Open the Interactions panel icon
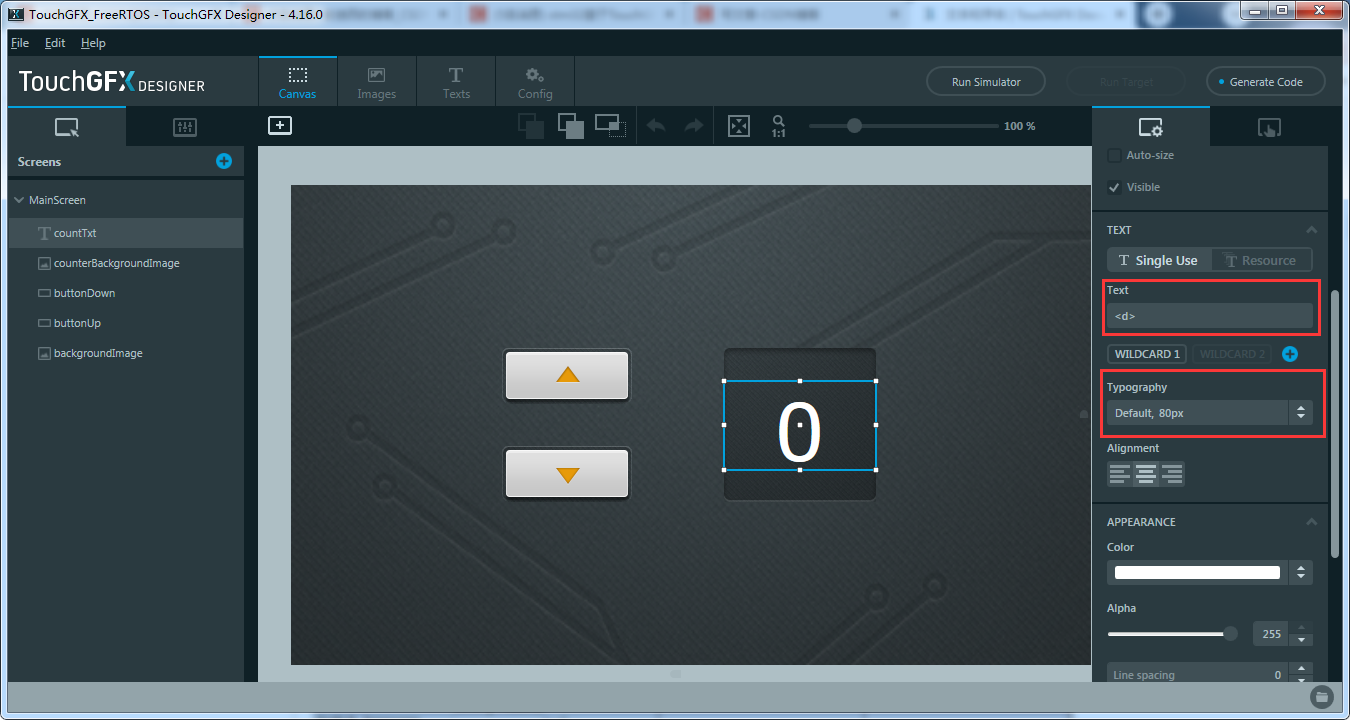Screen dimensions: 1350x720 pyautogui.click(x=1269, y=127)
